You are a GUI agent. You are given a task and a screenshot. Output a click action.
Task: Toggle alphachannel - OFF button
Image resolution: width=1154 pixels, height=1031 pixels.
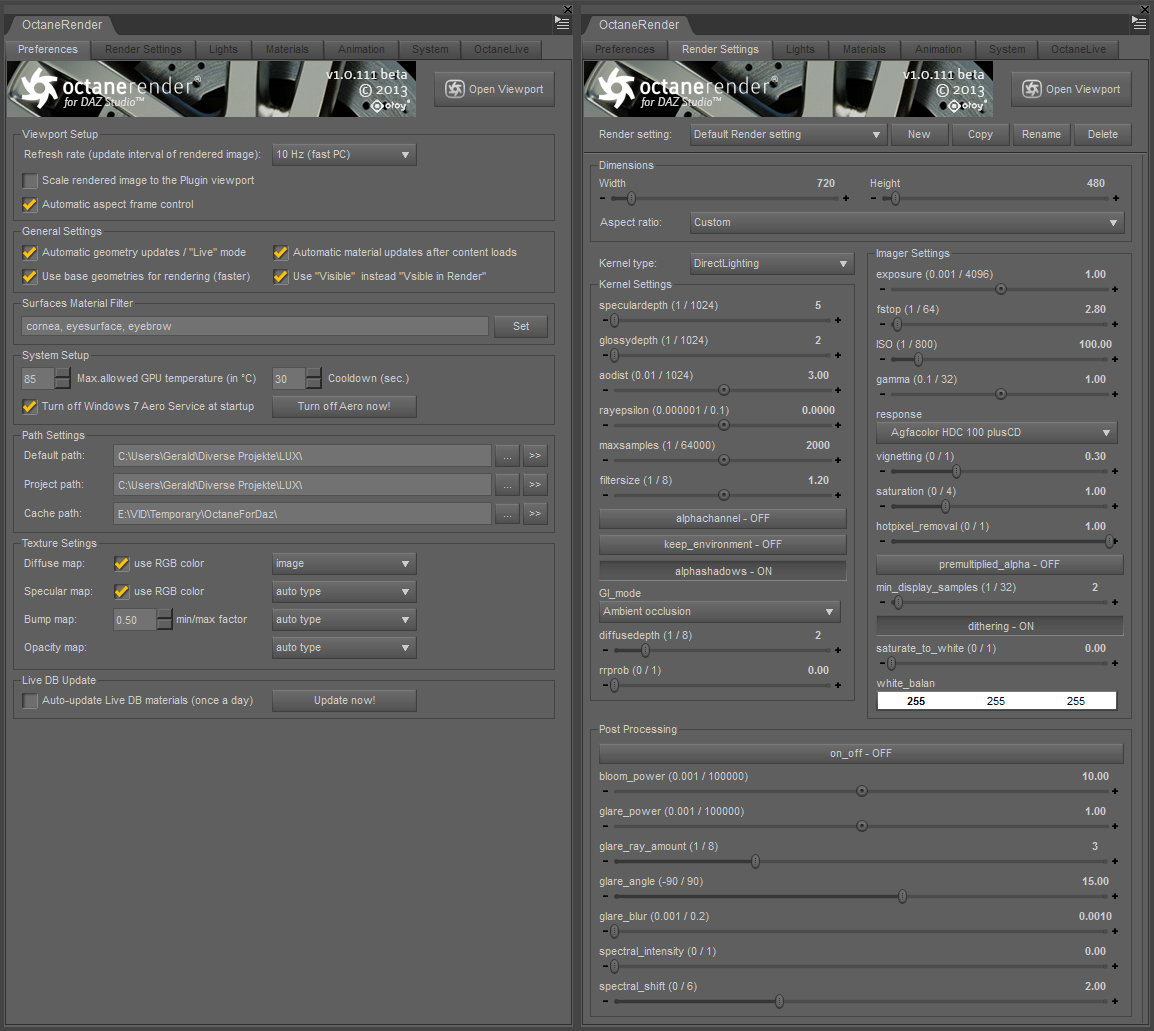(x=723, y=519)
